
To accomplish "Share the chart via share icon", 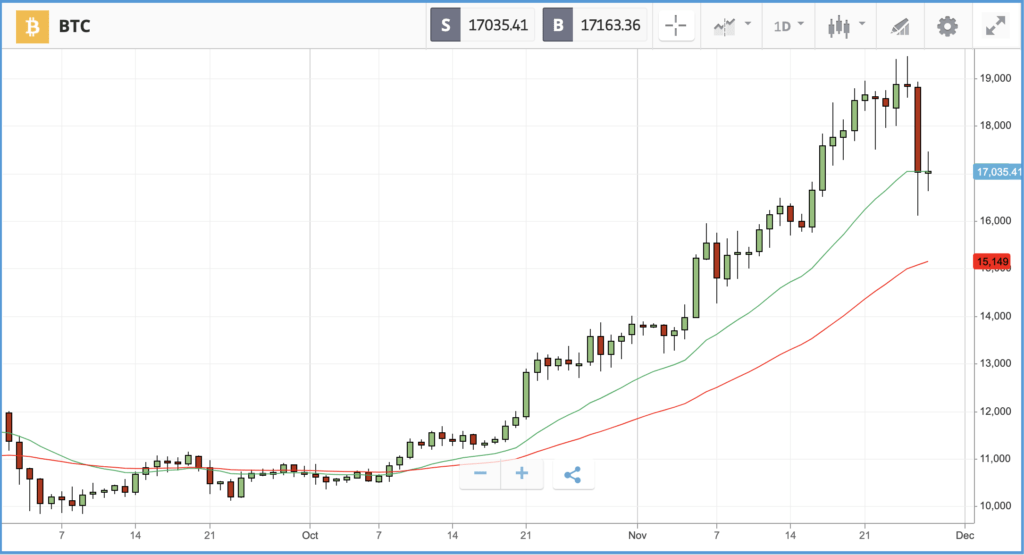I will point(573,474).
